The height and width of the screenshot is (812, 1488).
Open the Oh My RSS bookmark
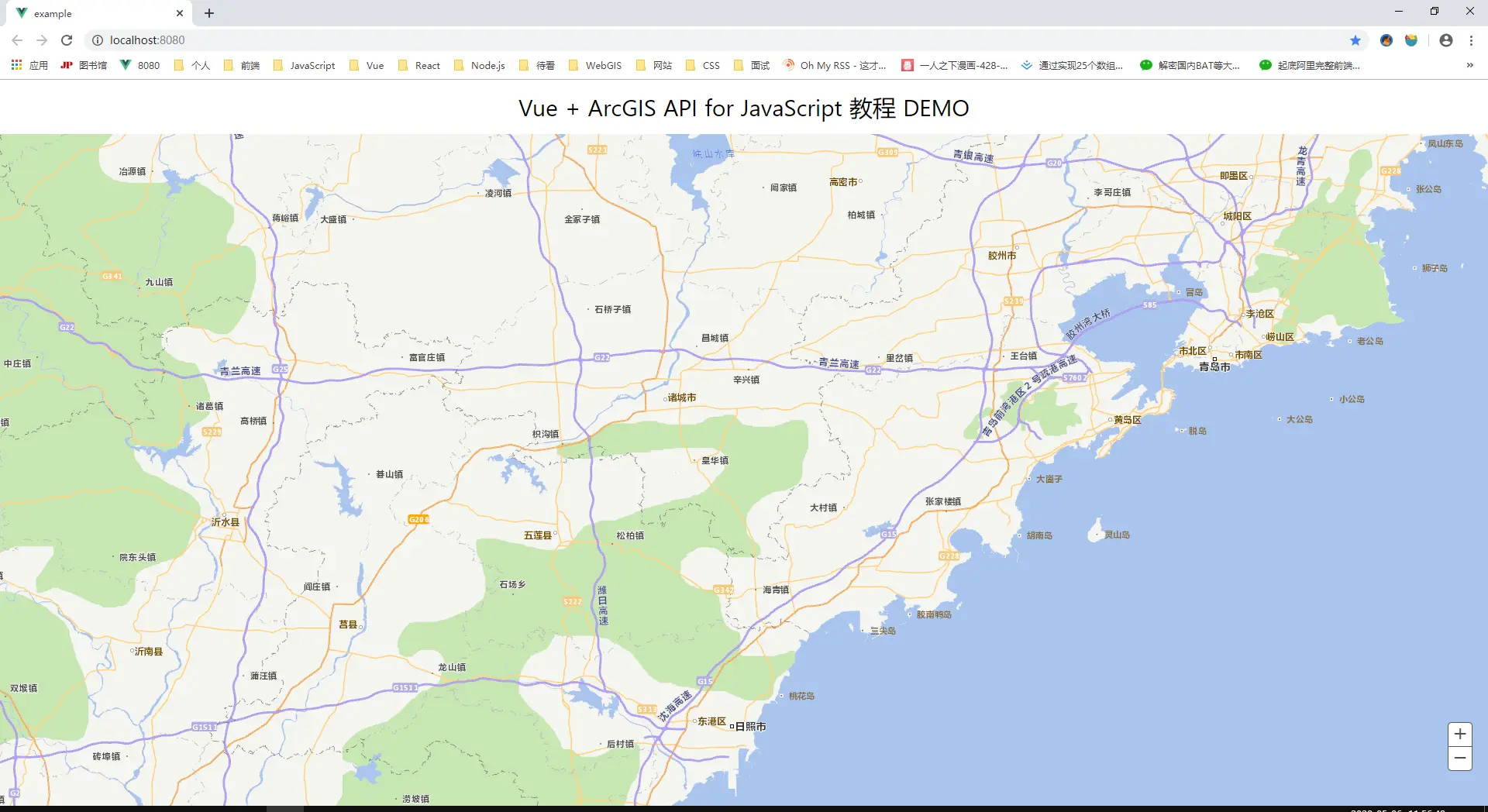[x=835, y=66]
